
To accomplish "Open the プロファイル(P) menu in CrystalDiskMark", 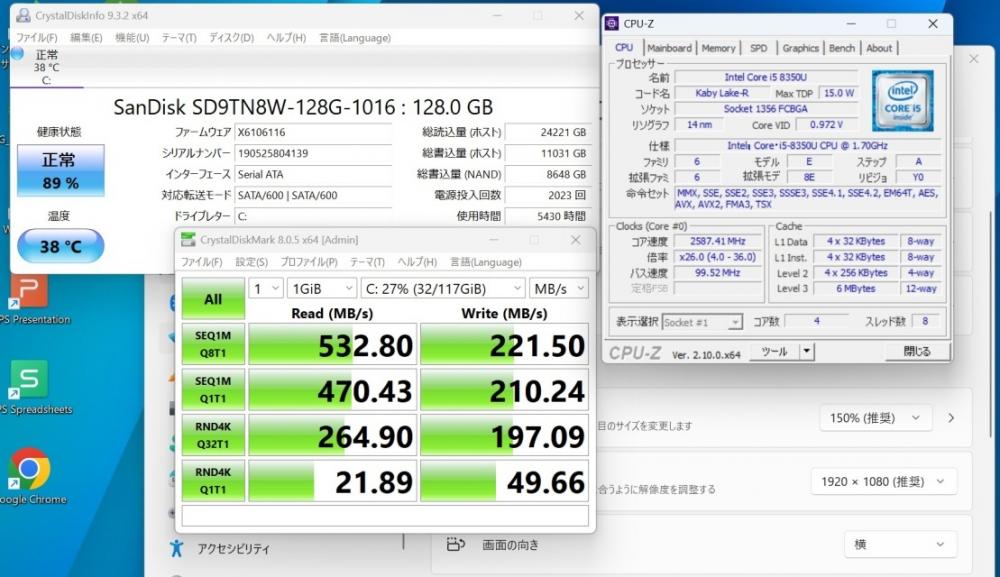I will 309,262.
